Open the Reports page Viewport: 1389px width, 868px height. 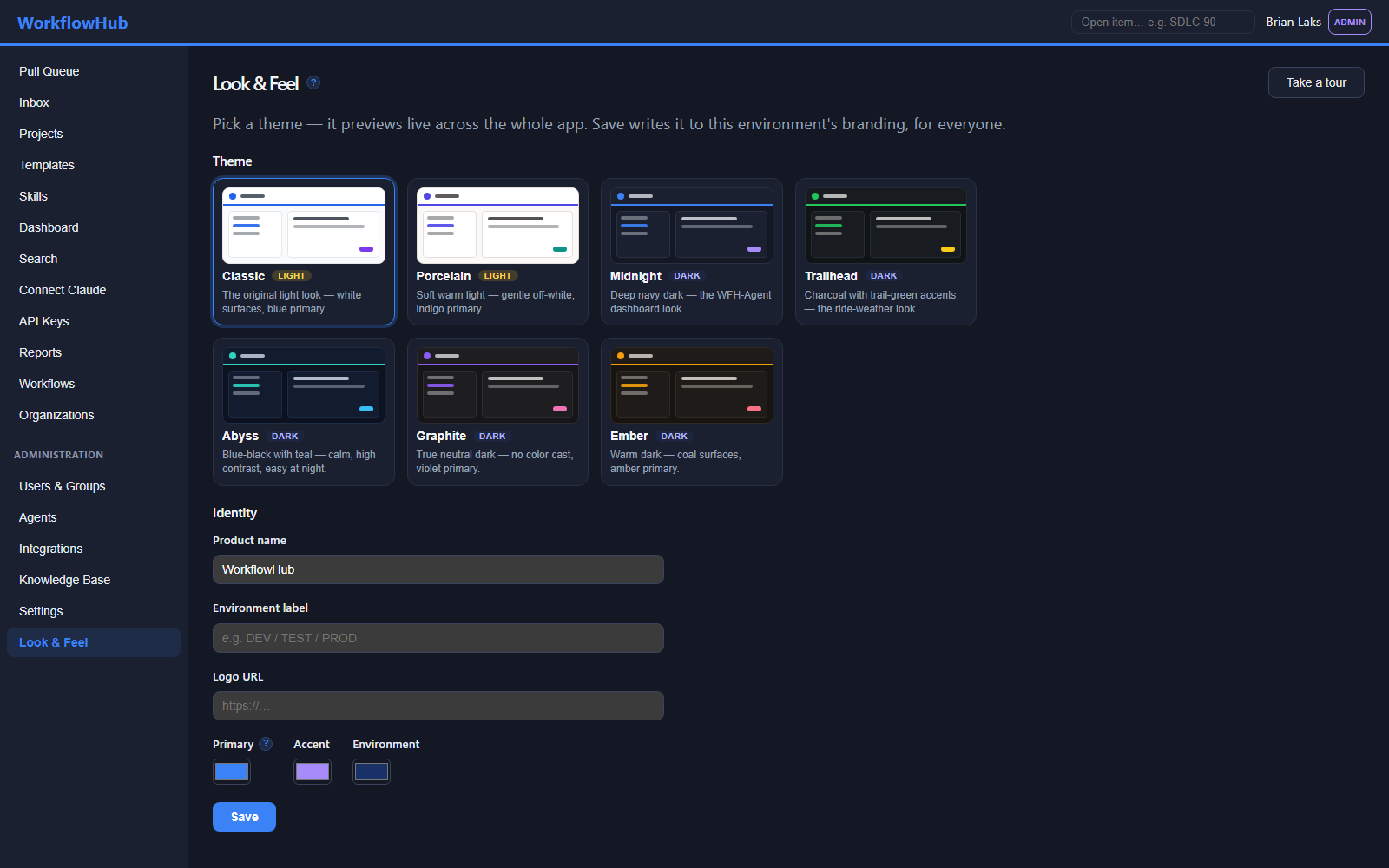94,352
